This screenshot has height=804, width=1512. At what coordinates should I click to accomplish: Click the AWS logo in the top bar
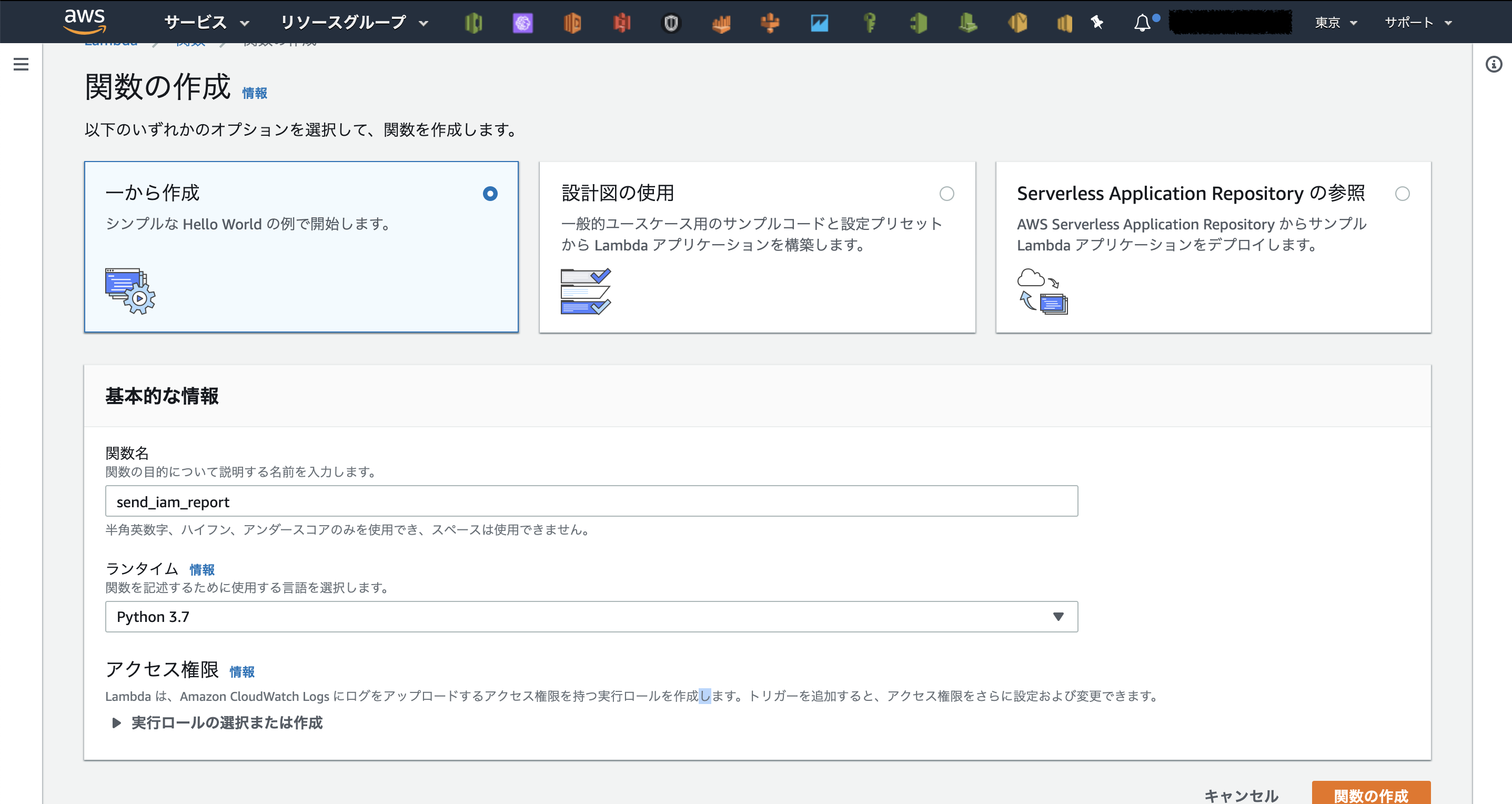[x=85, y=21]
